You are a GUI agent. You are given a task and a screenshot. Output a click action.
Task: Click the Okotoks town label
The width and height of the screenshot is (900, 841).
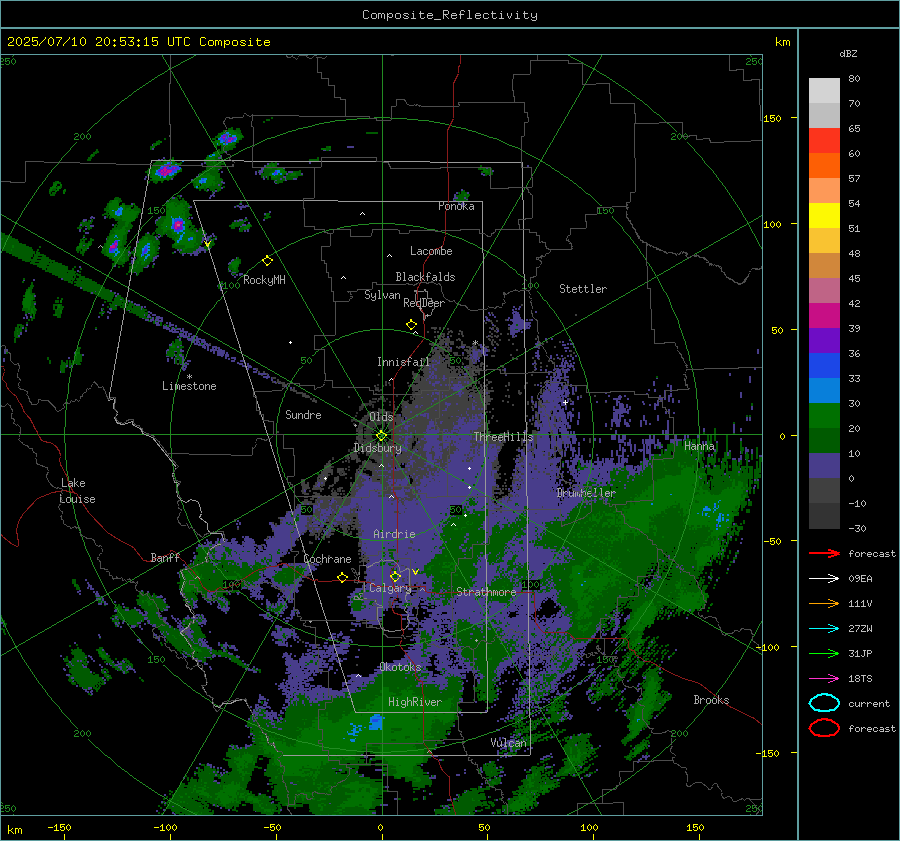(400, 667)
